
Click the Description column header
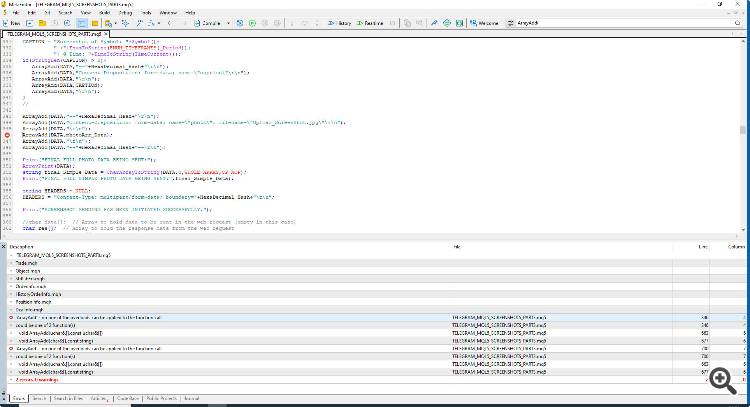(22, 247)
